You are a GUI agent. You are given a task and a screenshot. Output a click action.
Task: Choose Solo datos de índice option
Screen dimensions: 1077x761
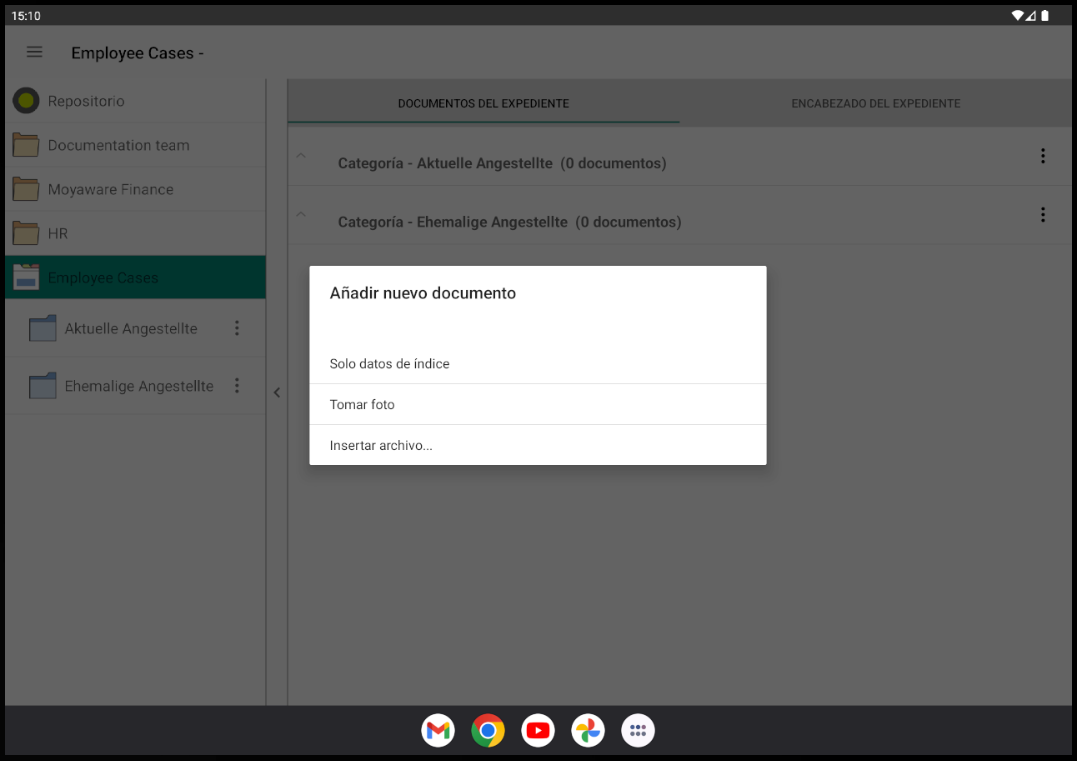coord(390,364)
